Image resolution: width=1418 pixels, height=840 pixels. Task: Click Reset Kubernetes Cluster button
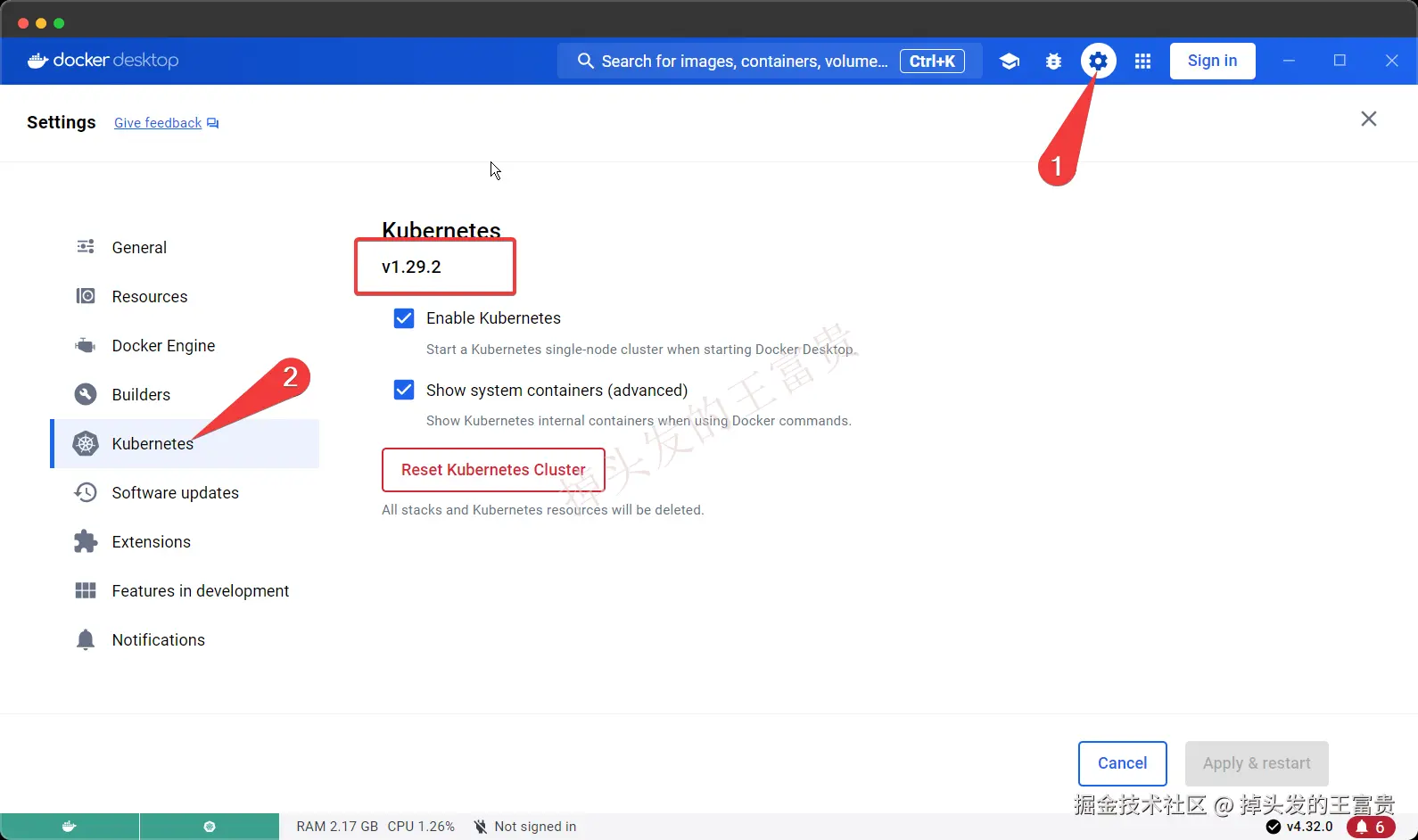coord(493,470)
